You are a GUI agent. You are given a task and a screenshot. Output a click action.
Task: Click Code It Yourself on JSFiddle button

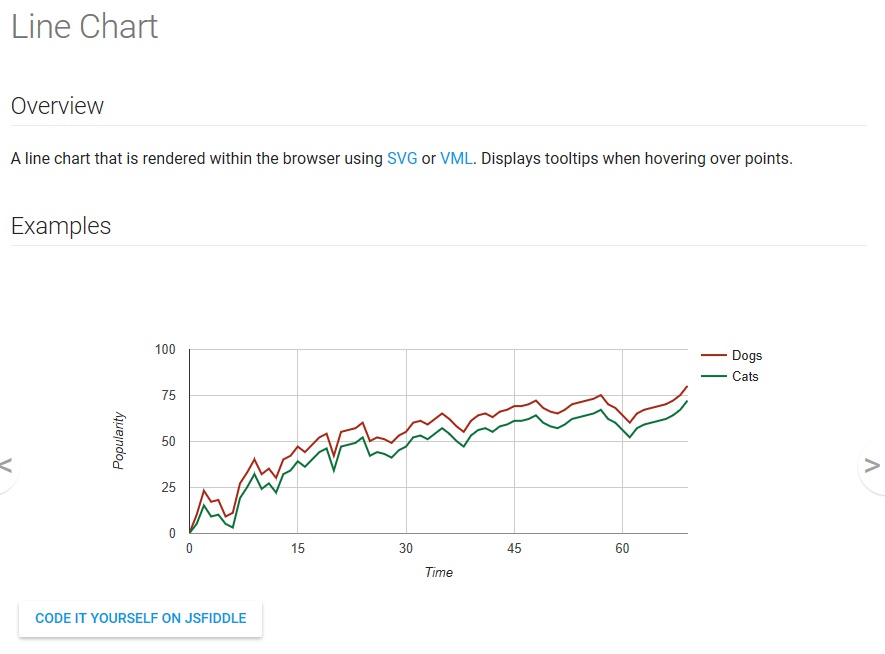tap(141, 618)
